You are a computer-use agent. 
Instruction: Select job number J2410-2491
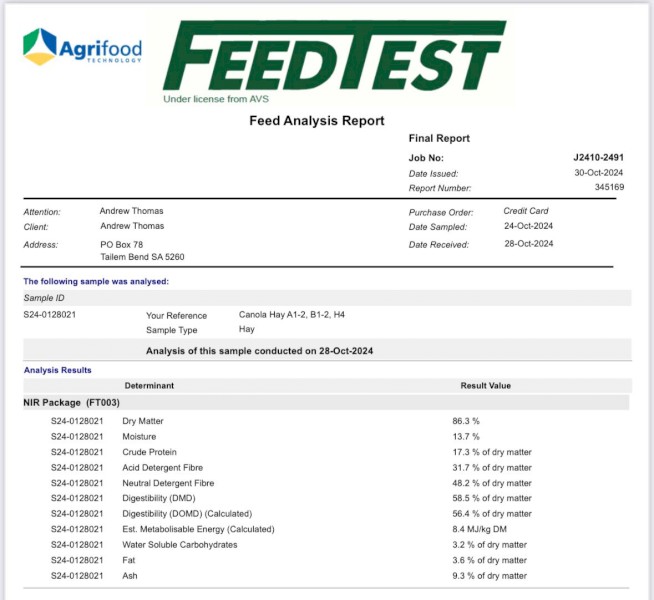click(x=599, y=158)
